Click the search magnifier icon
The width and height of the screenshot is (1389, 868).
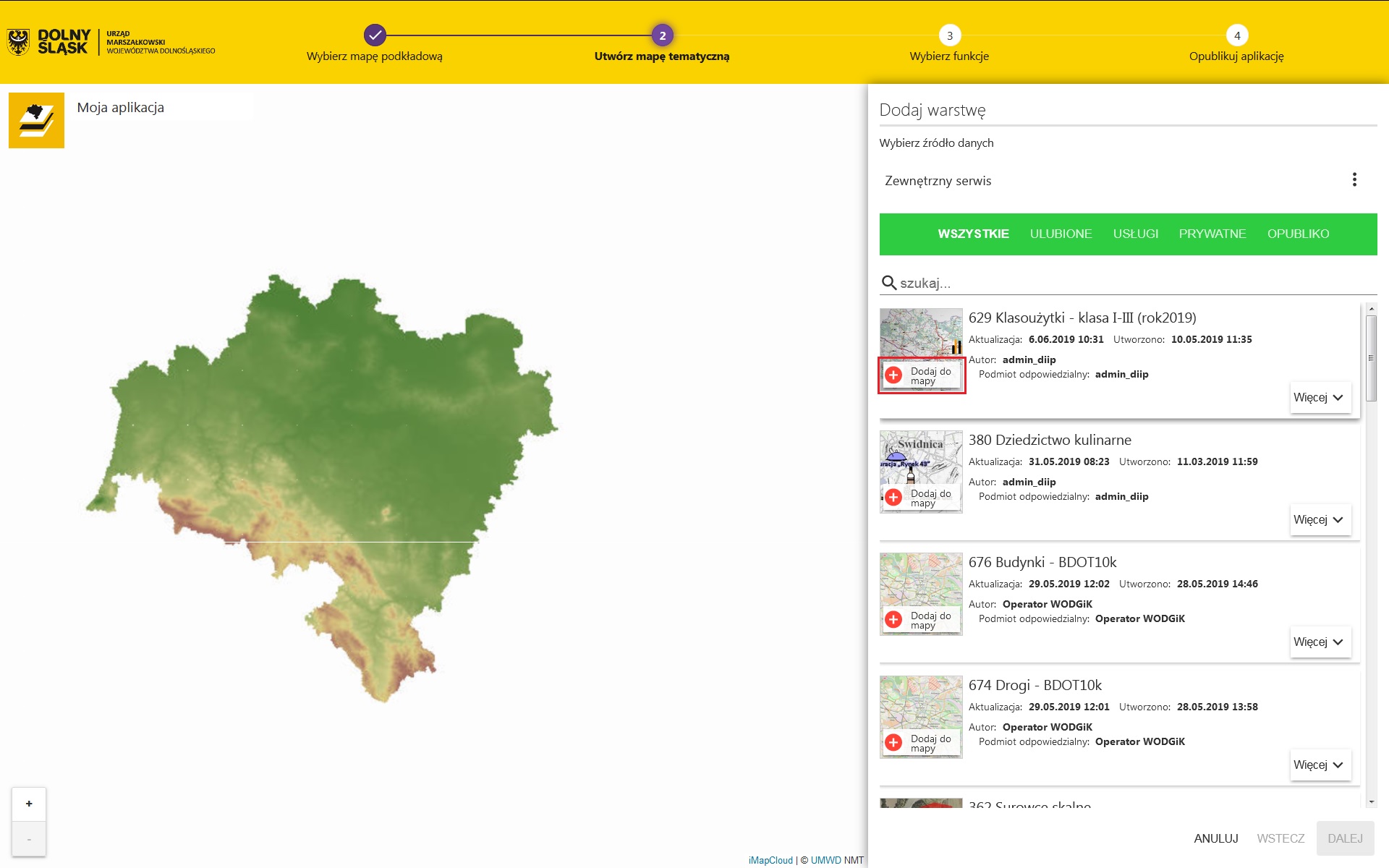tap(888, 283)
